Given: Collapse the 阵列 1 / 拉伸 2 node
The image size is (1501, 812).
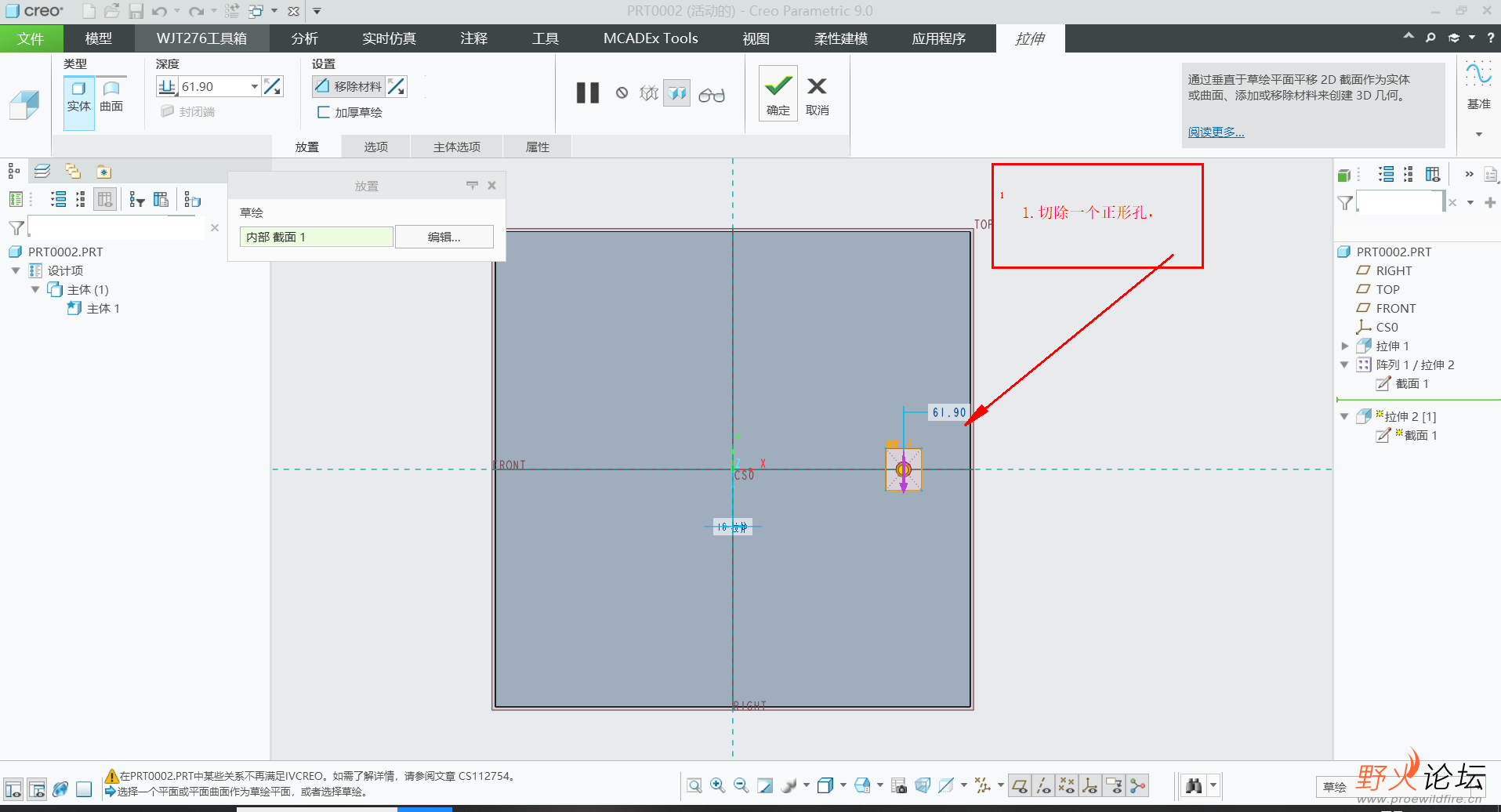Looking at the screenshot, I should pos(1345,364).
